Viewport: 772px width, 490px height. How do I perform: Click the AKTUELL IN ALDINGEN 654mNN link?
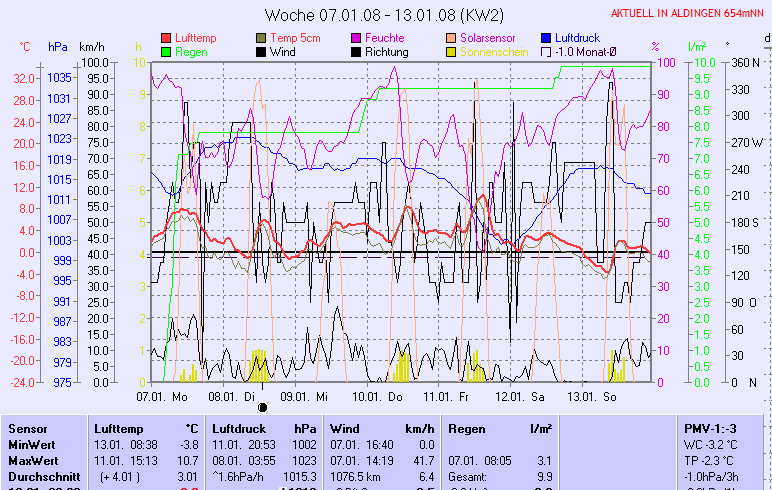tap(690, 14)
